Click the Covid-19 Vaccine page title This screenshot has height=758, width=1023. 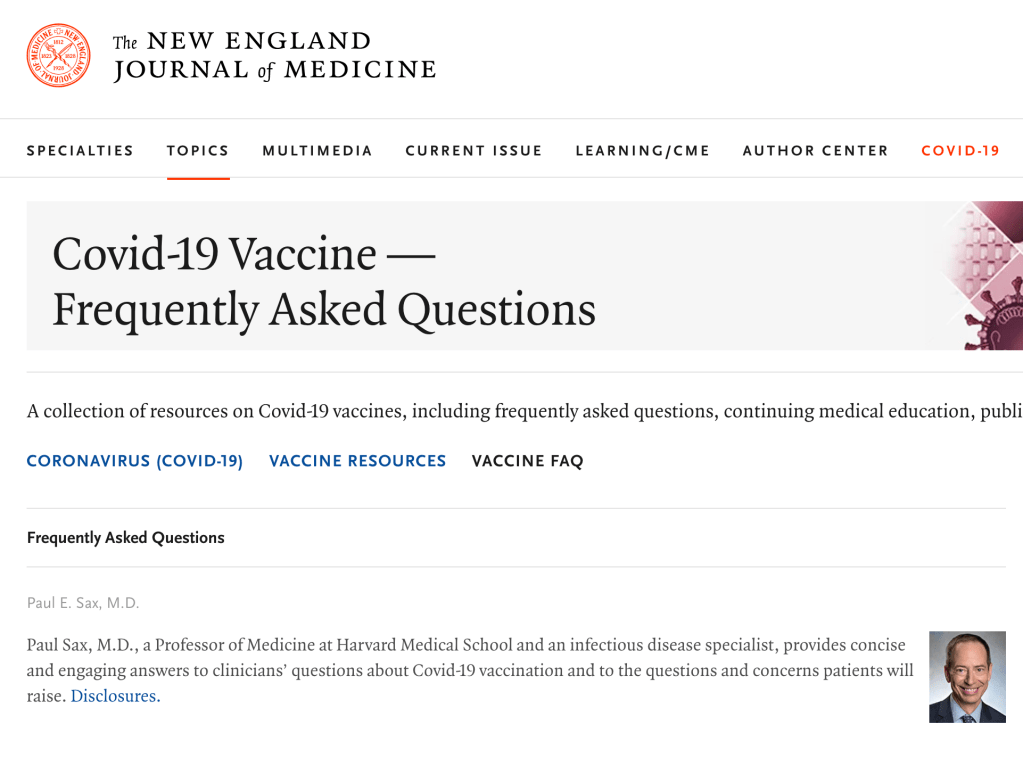click(x=324, y=281)
